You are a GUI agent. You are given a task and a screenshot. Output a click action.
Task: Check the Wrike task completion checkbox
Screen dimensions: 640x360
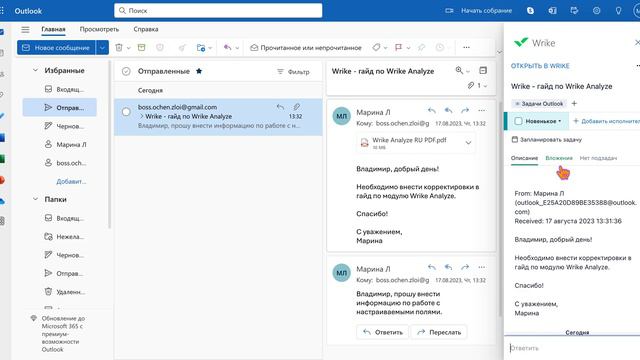pos(518,121)
